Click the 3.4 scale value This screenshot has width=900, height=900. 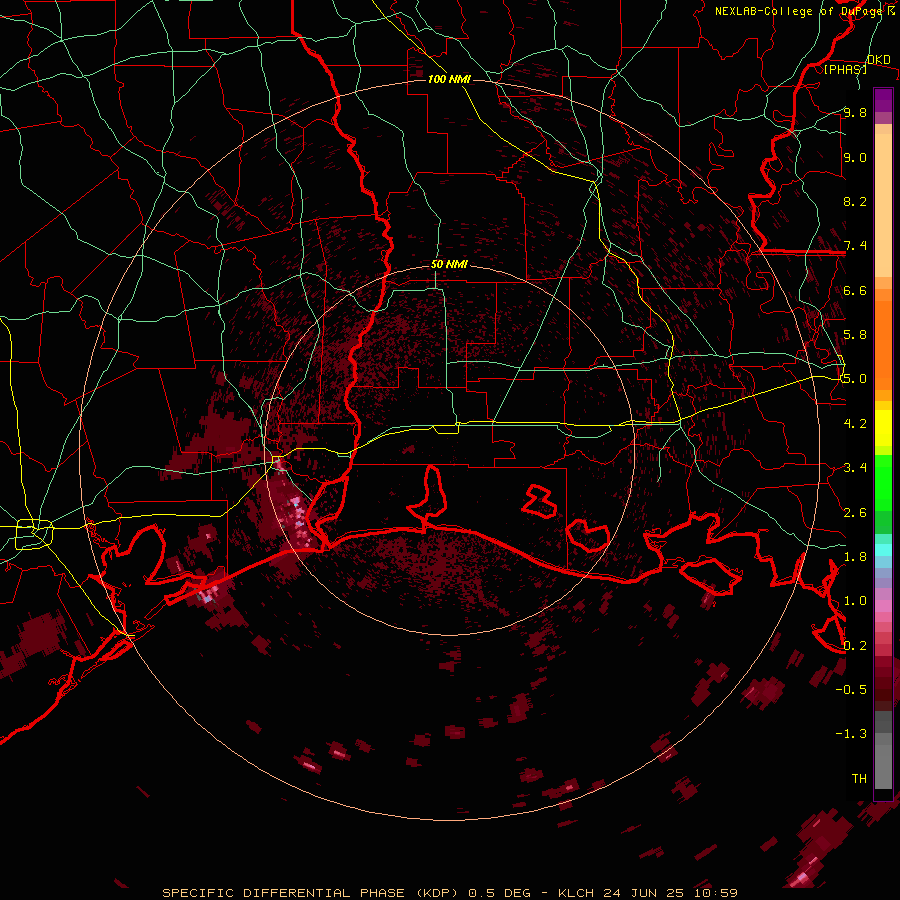coord(855,468)
